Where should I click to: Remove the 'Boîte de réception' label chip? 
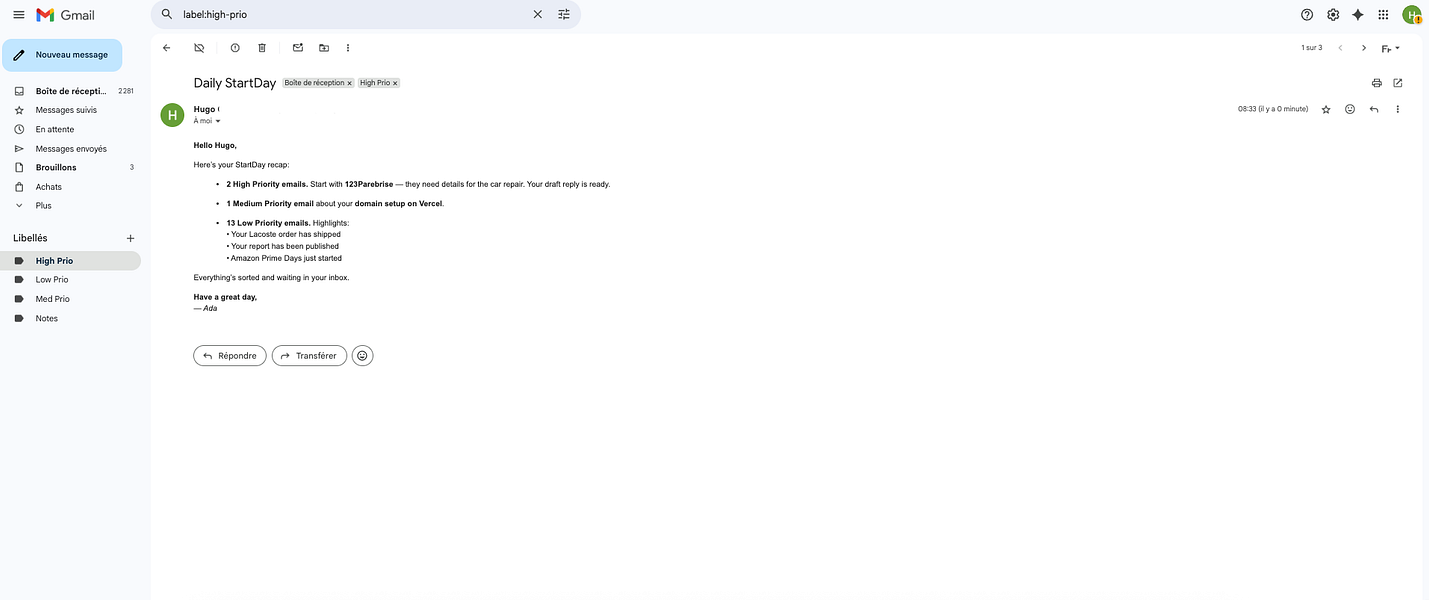pyautogui.click(x=349, y=83)
